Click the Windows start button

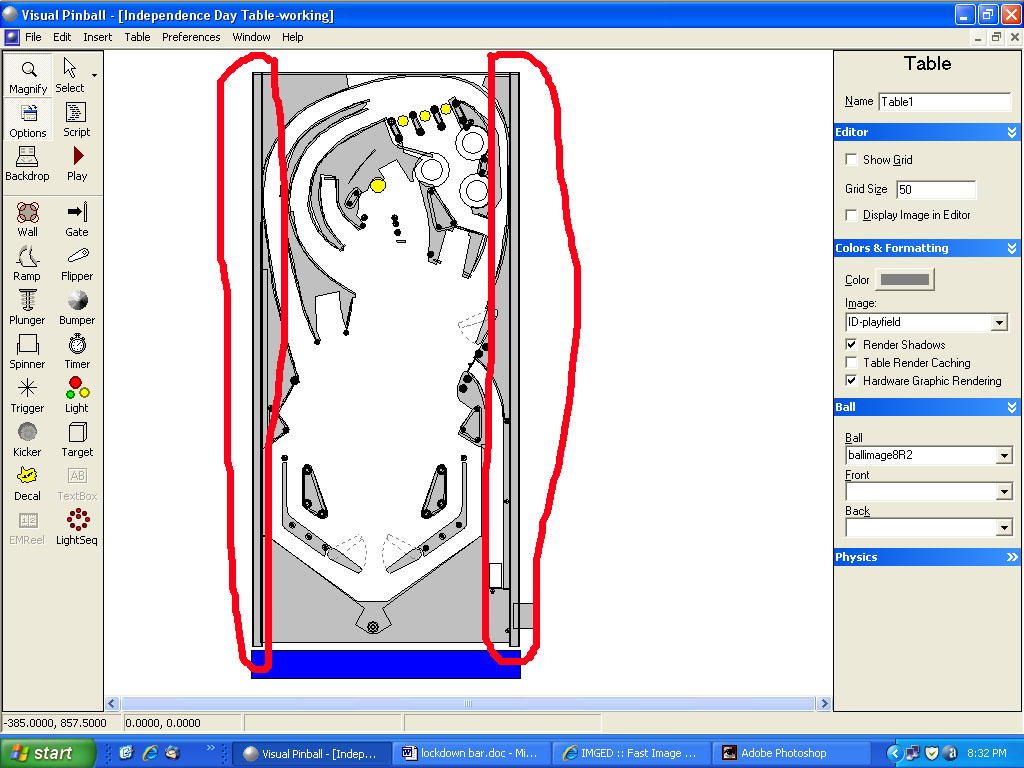47,753
